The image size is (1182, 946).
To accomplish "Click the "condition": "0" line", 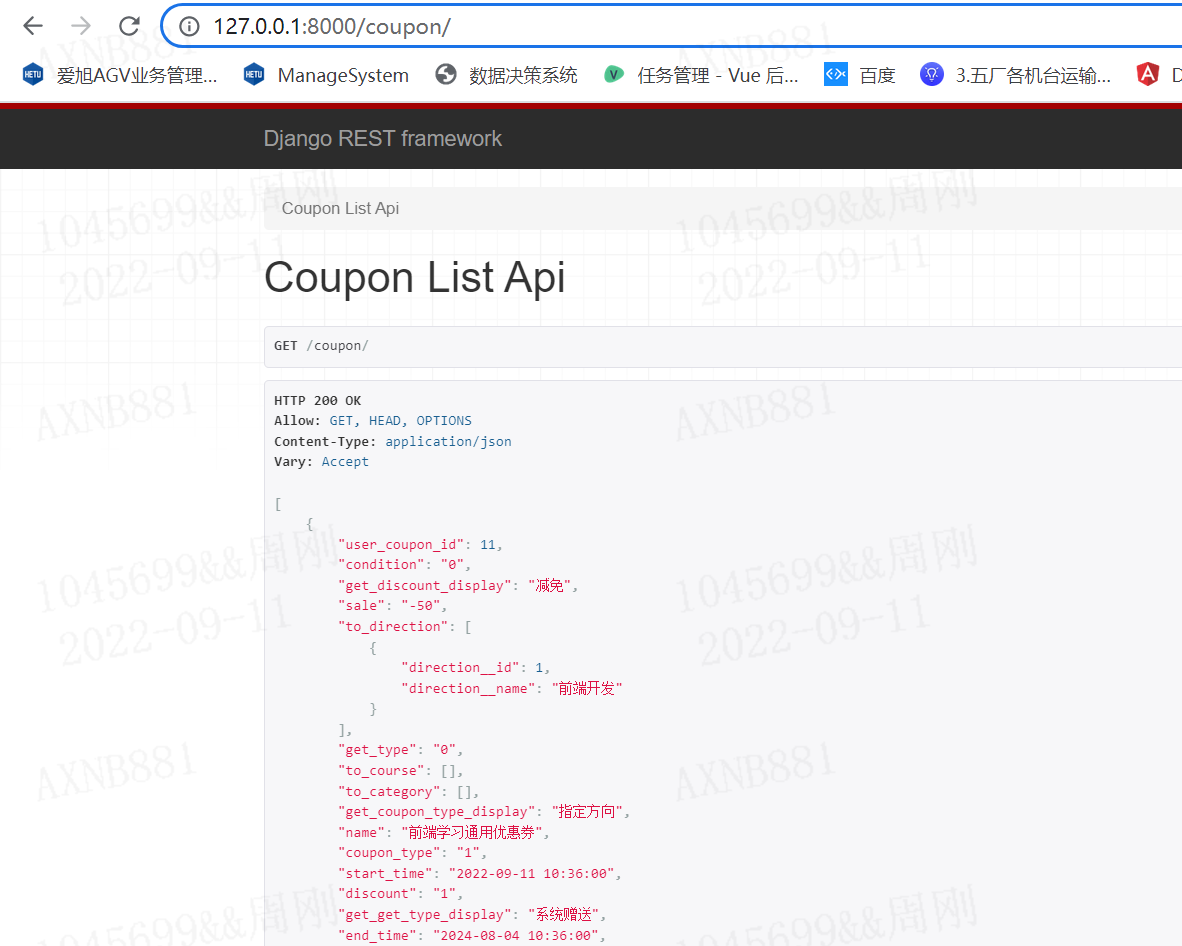I will (404, 565).
